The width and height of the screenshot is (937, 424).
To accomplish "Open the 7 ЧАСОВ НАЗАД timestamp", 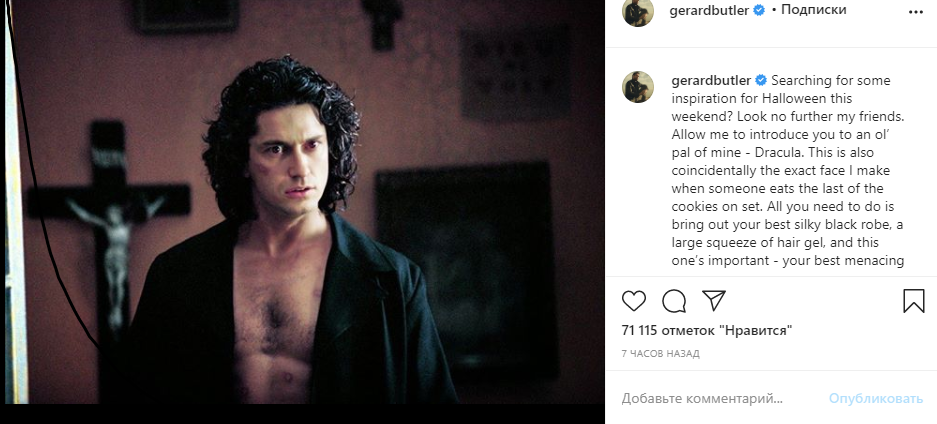I will pyautogui.click(x=660, y=354).
